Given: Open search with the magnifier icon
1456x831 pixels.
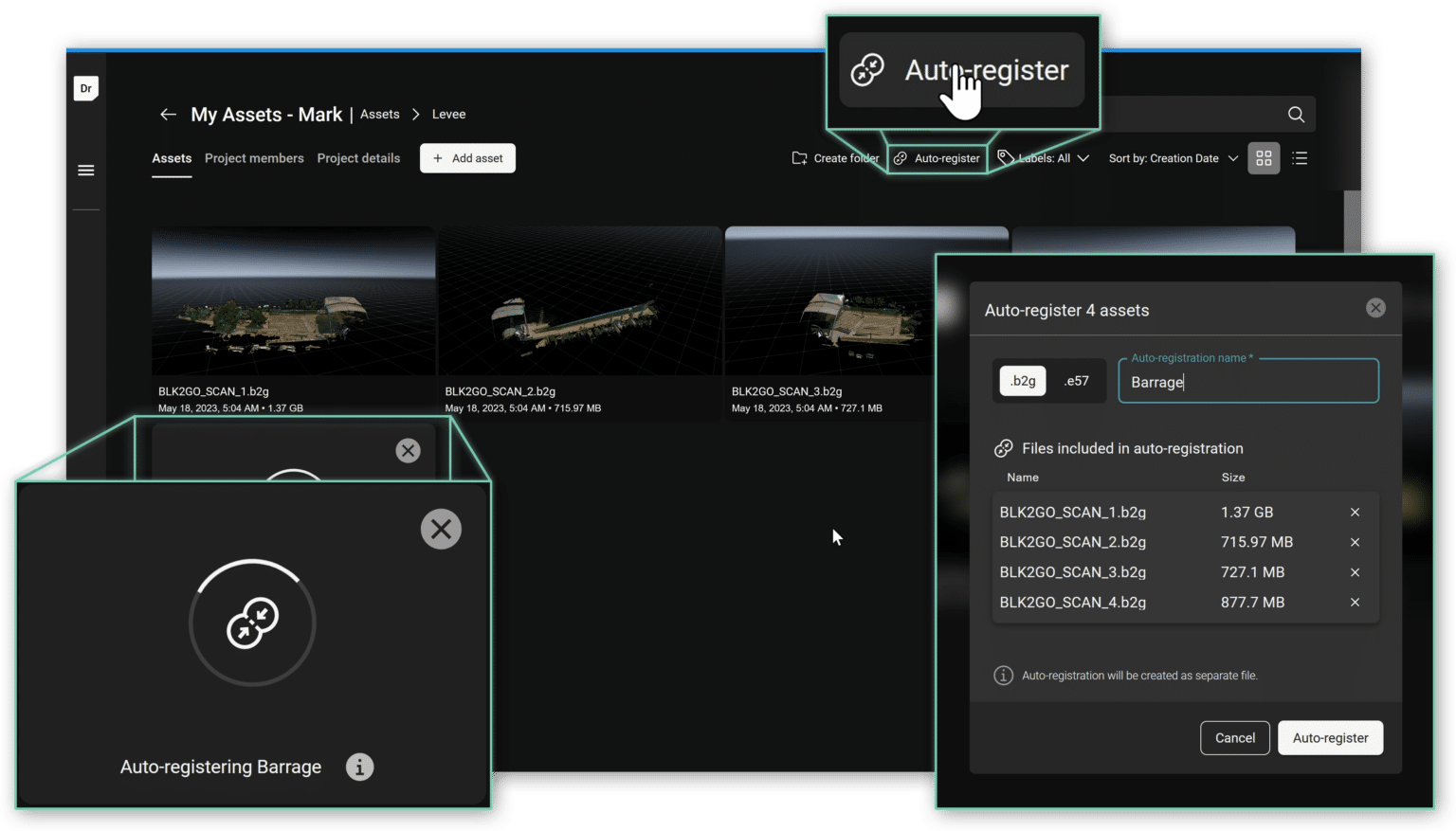Looking at the screenshot, I should (1296, 114).
